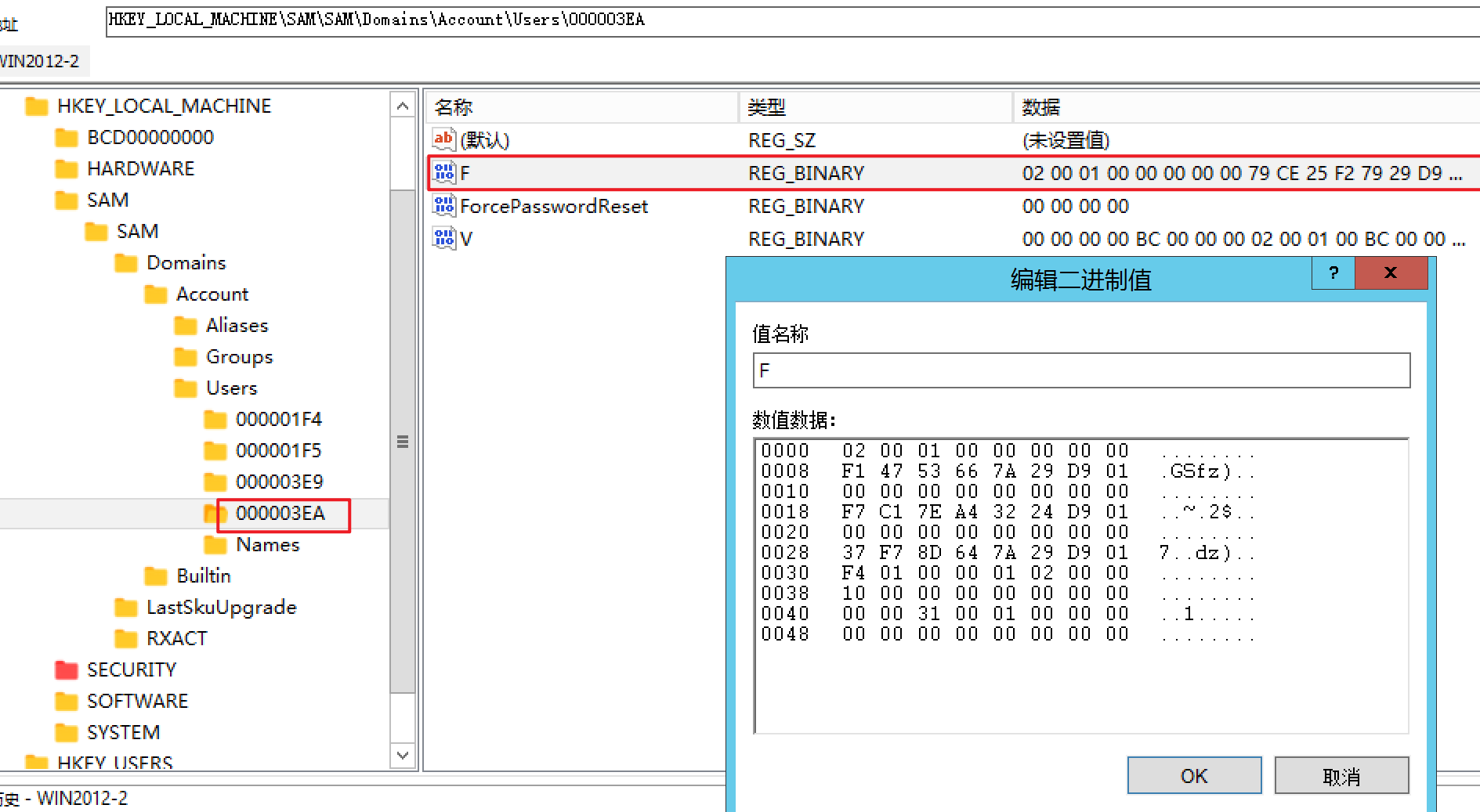Click hex editor row at offset 0008
The height and width of the screenshot is (812, 1480).
coord(1007,471)
